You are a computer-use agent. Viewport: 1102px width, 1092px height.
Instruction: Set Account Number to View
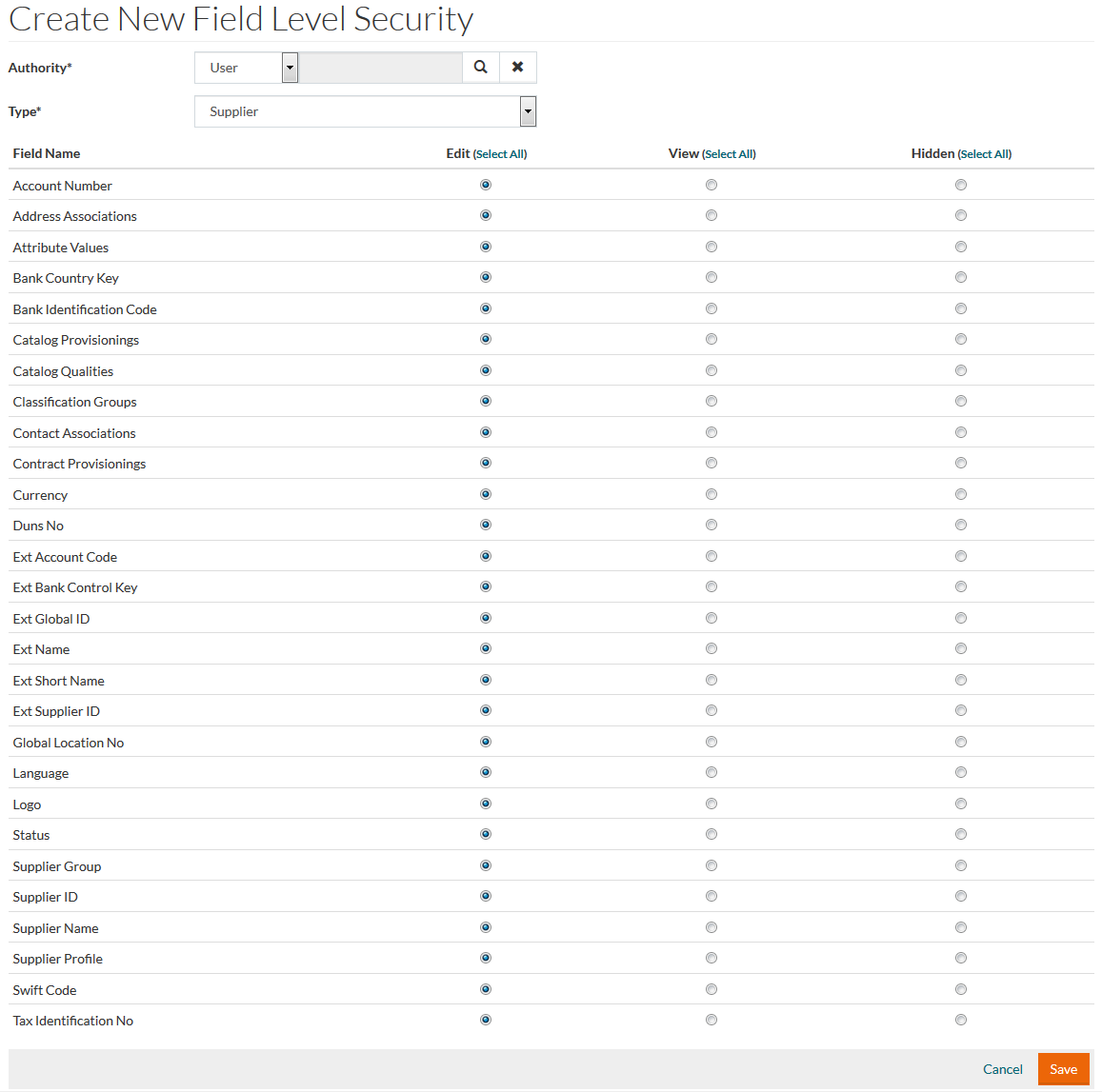click(x=711, y=185)
